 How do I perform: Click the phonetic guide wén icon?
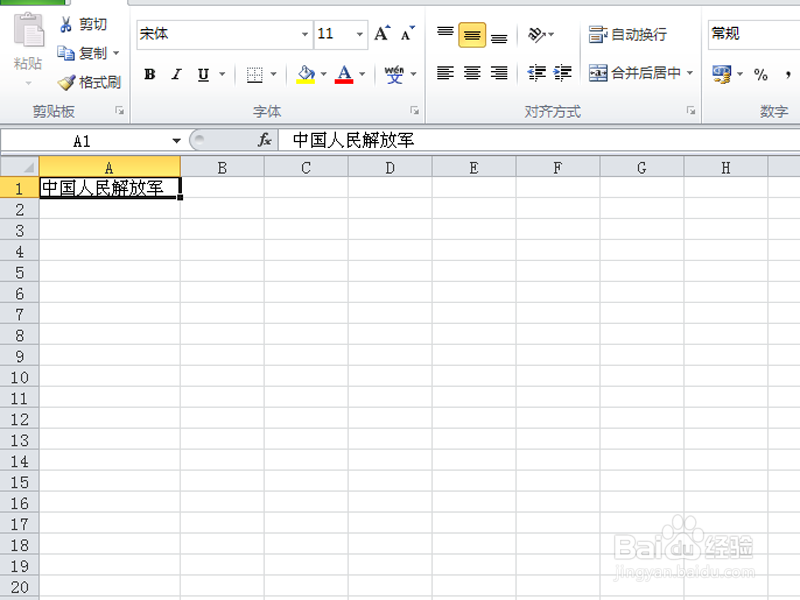(x=394, y=74)
